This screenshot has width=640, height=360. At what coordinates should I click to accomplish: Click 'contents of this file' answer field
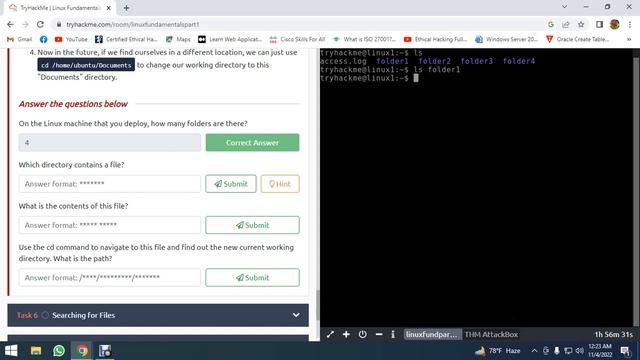click(109, 225)
